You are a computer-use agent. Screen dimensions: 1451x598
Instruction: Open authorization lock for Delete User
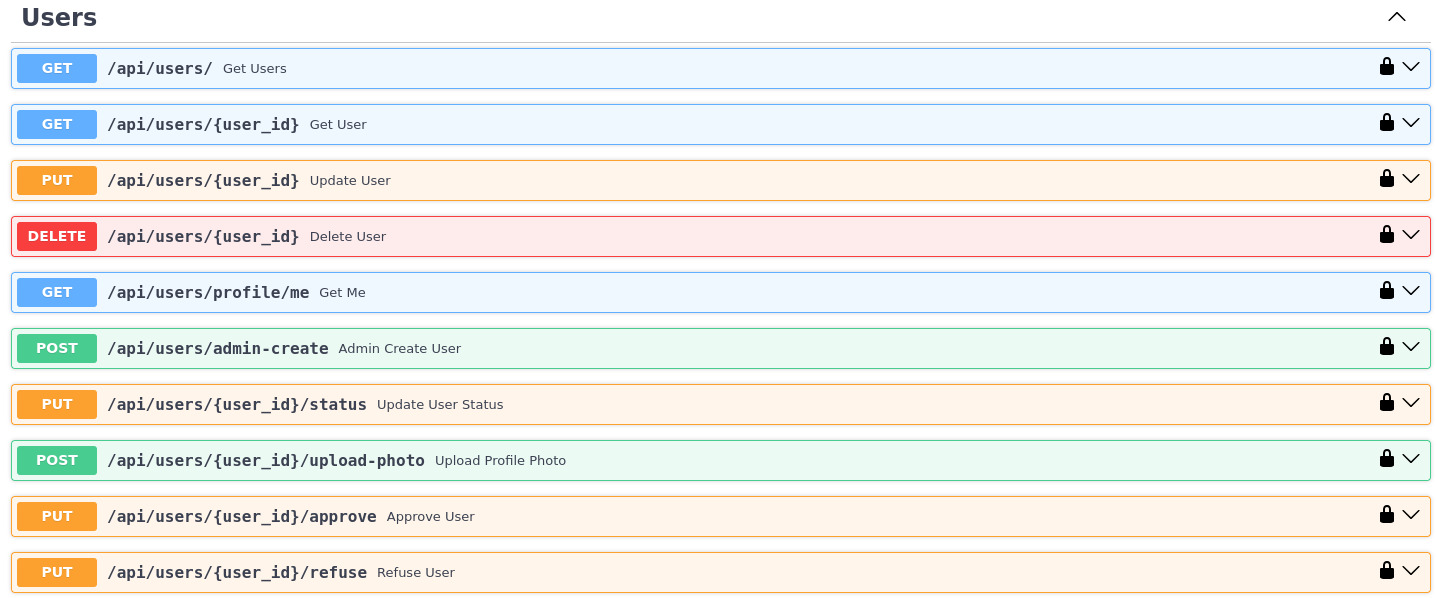click(x=1386, y=234)
